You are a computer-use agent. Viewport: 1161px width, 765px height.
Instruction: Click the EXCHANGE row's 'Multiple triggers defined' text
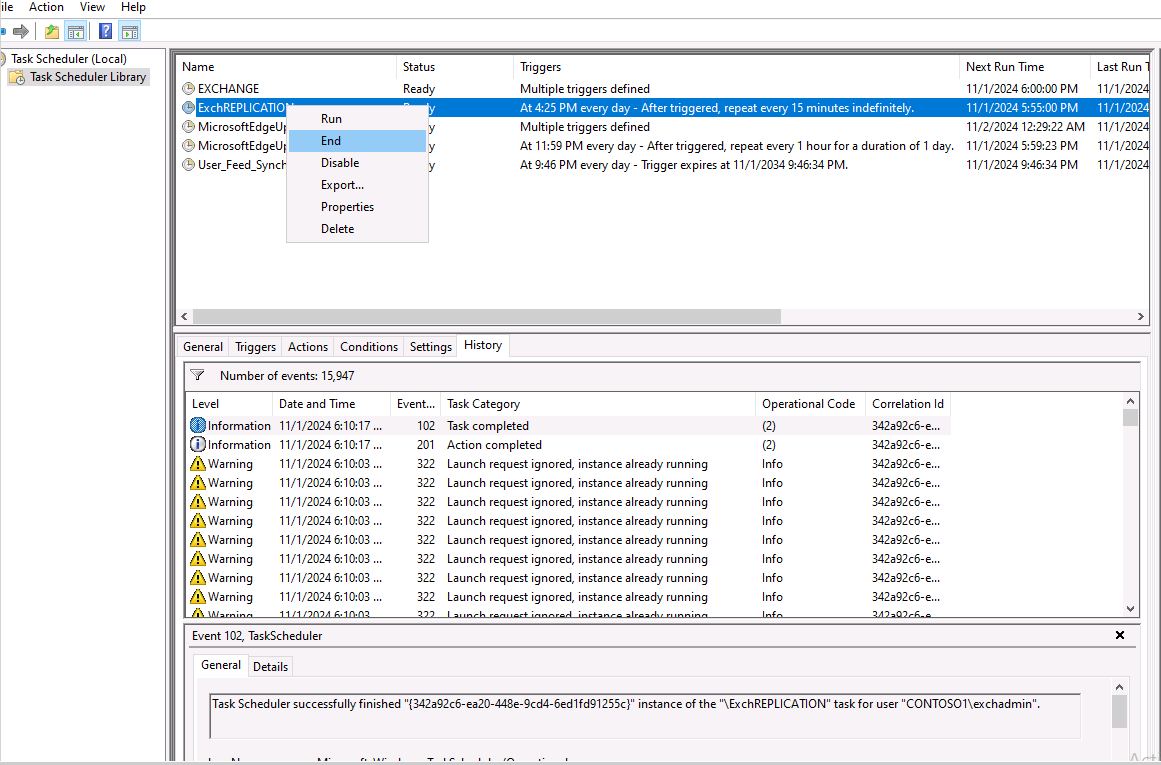pos(585,89)
